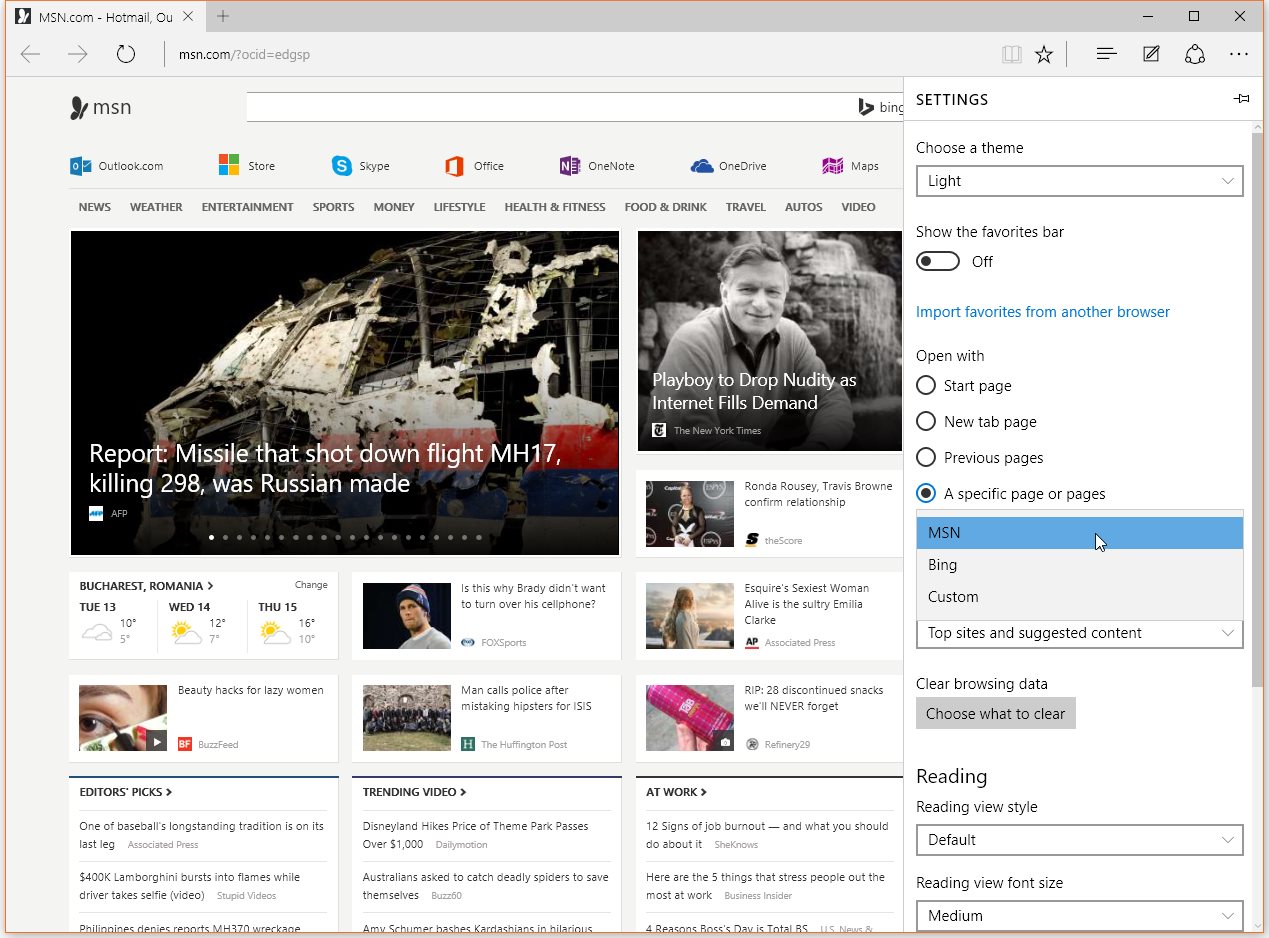Click the Refresh page icon
The width and height of the screenshot is (1269, 938).
click(x=125, y=54)
